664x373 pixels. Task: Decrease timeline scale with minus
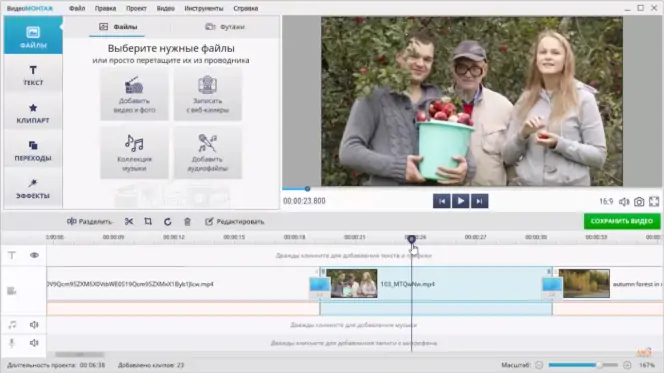click(x=539, y=365)
